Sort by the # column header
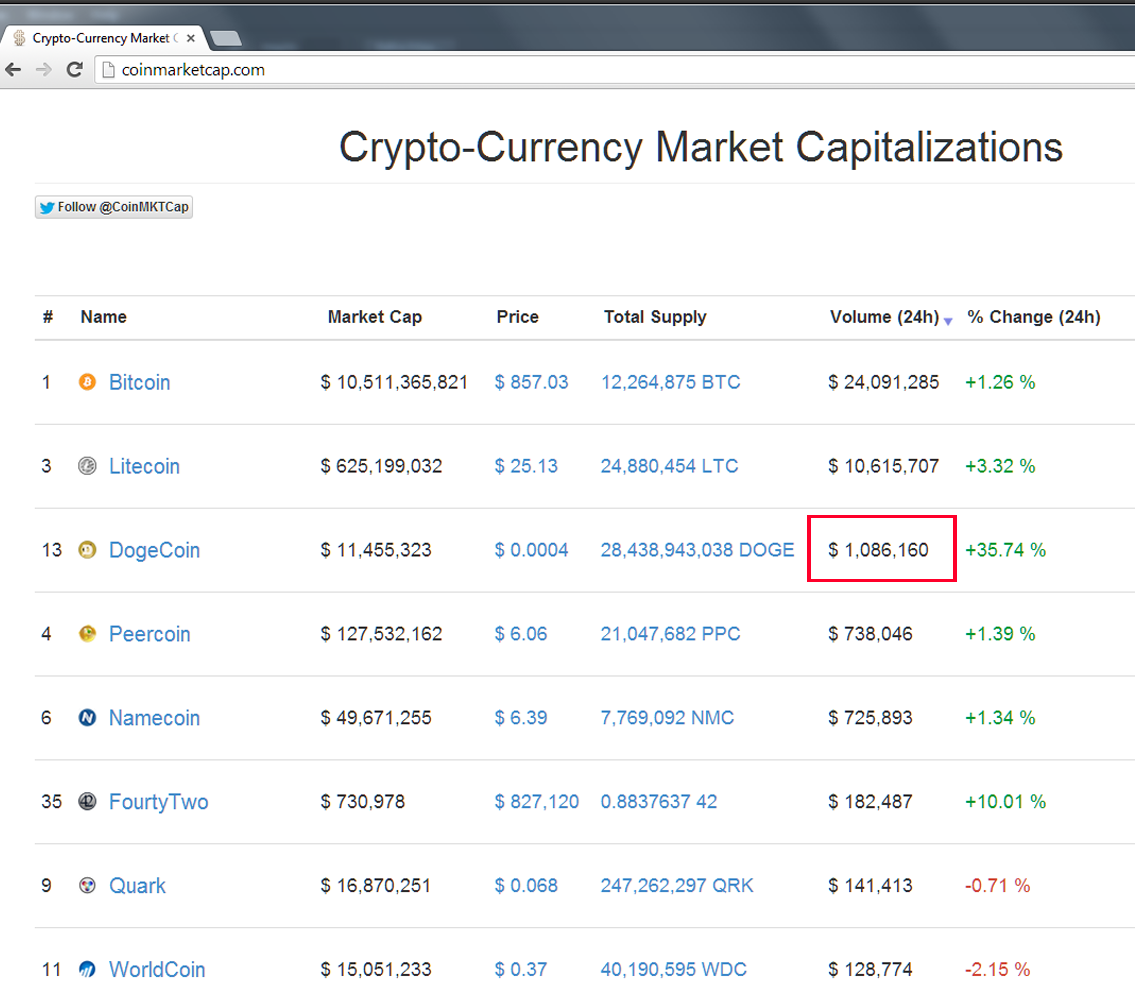 pos(48,317)
